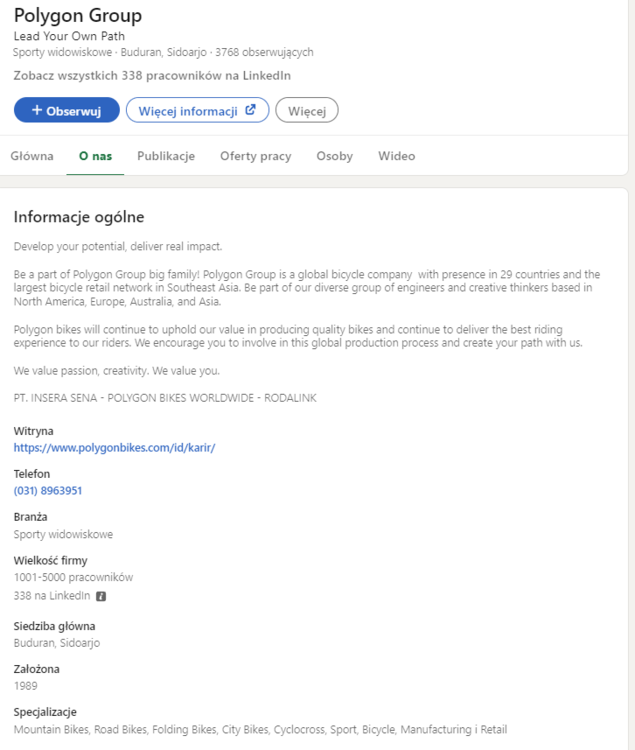Open the Publikacje tab
The height and width of the screenshot is (750, 635).
point(166,156)
